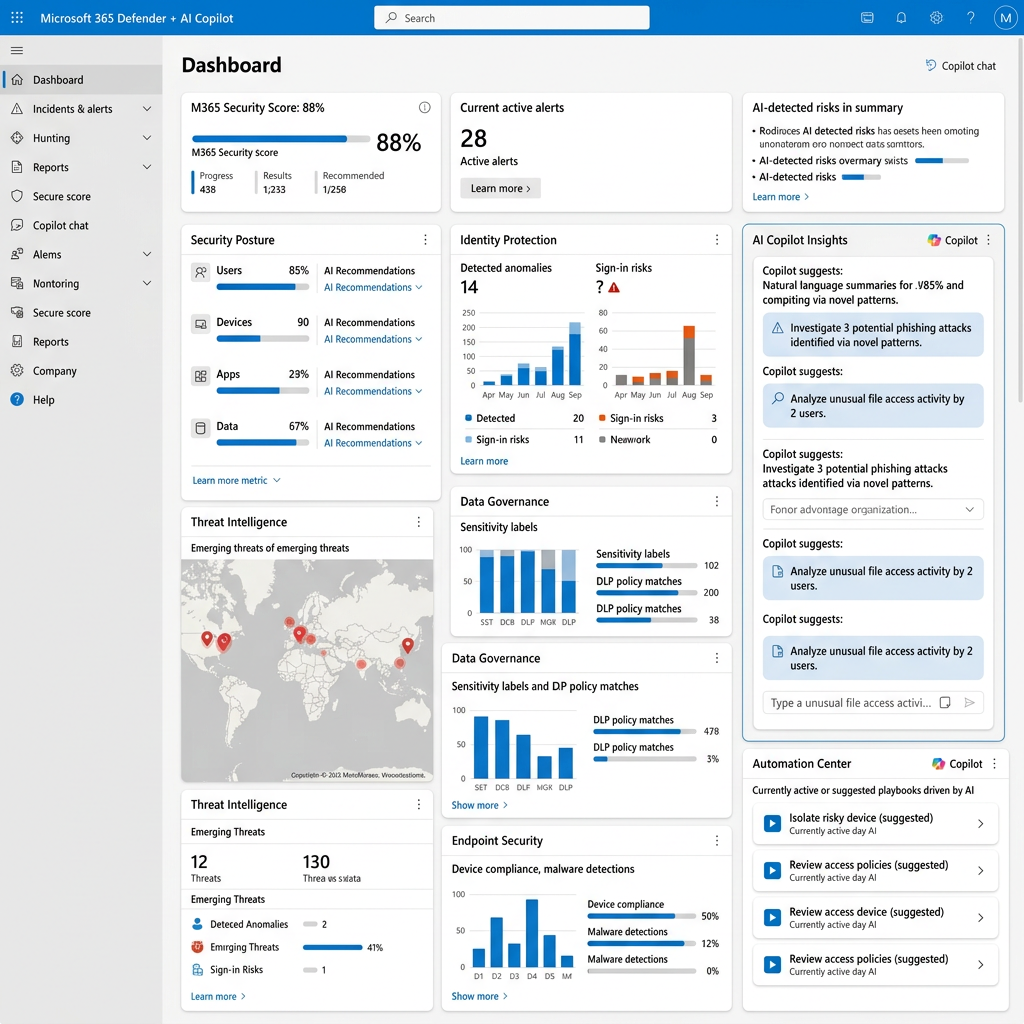
Task: Open the user profile avatar M
Action: [1005, 18]
